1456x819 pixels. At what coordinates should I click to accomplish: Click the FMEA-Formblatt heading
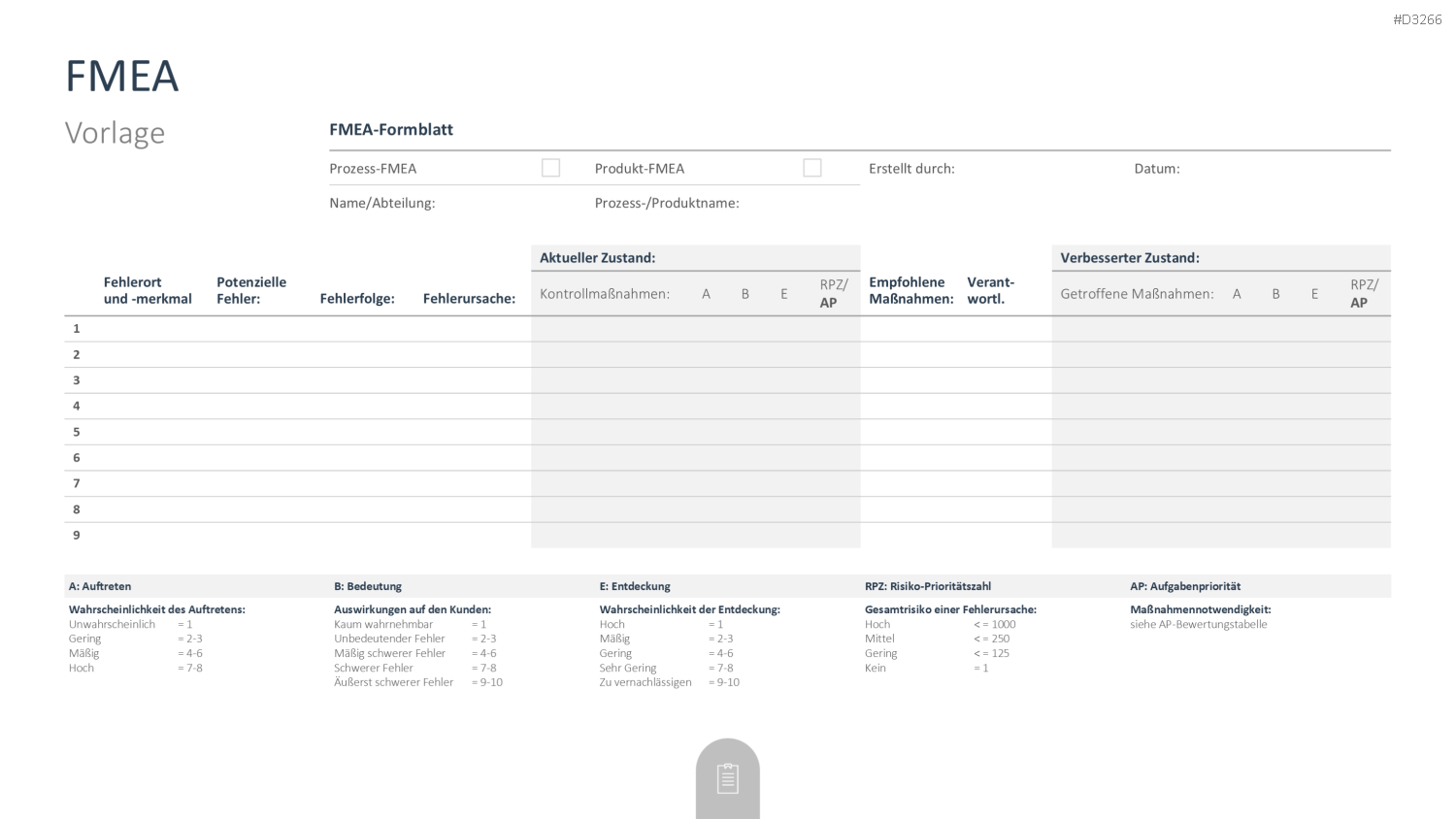pos(391,129)
